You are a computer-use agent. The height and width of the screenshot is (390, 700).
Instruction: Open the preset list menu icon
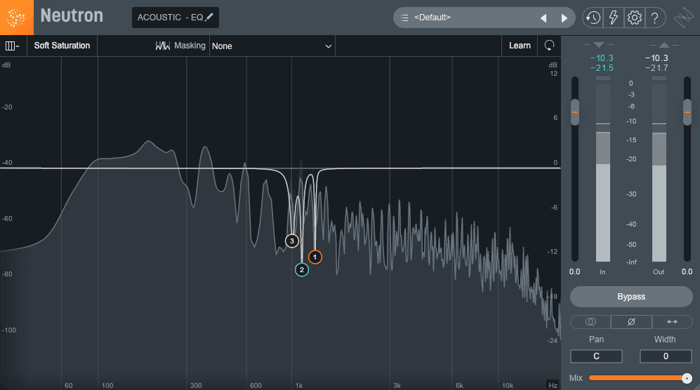[404, 18]
